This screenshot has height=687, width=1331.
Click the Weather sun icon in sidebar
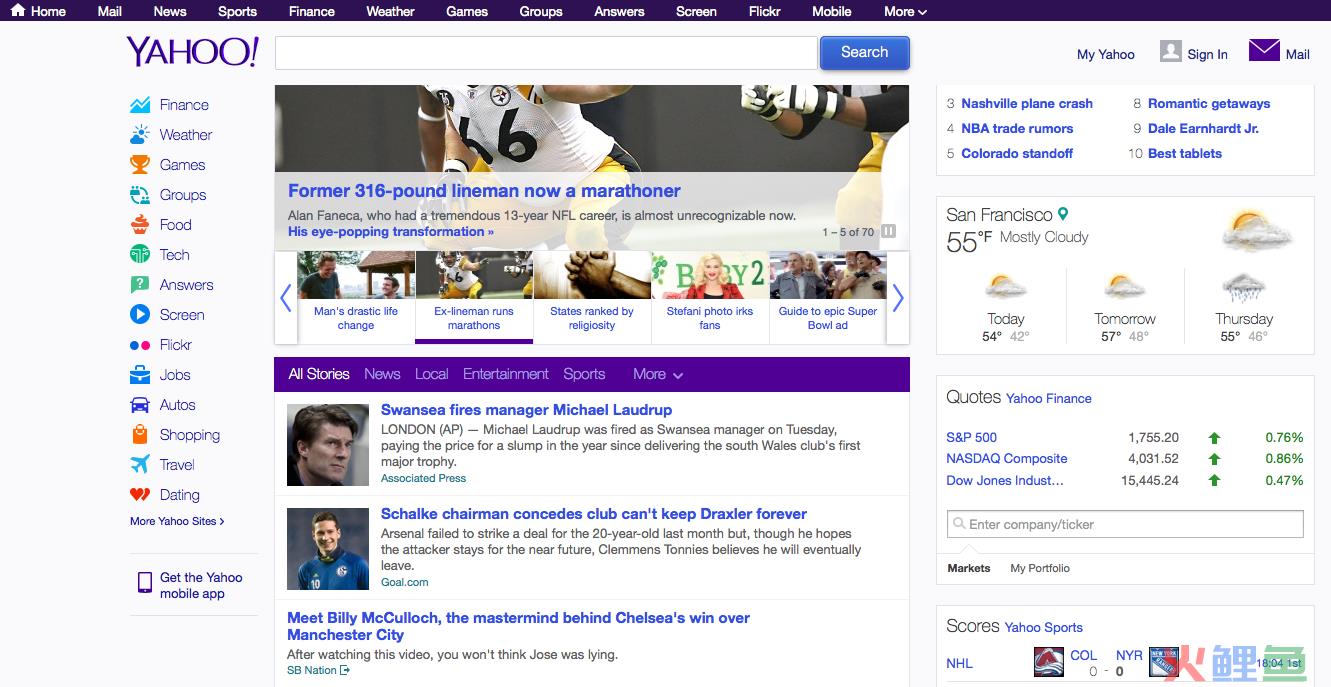[x=140, y=135]
